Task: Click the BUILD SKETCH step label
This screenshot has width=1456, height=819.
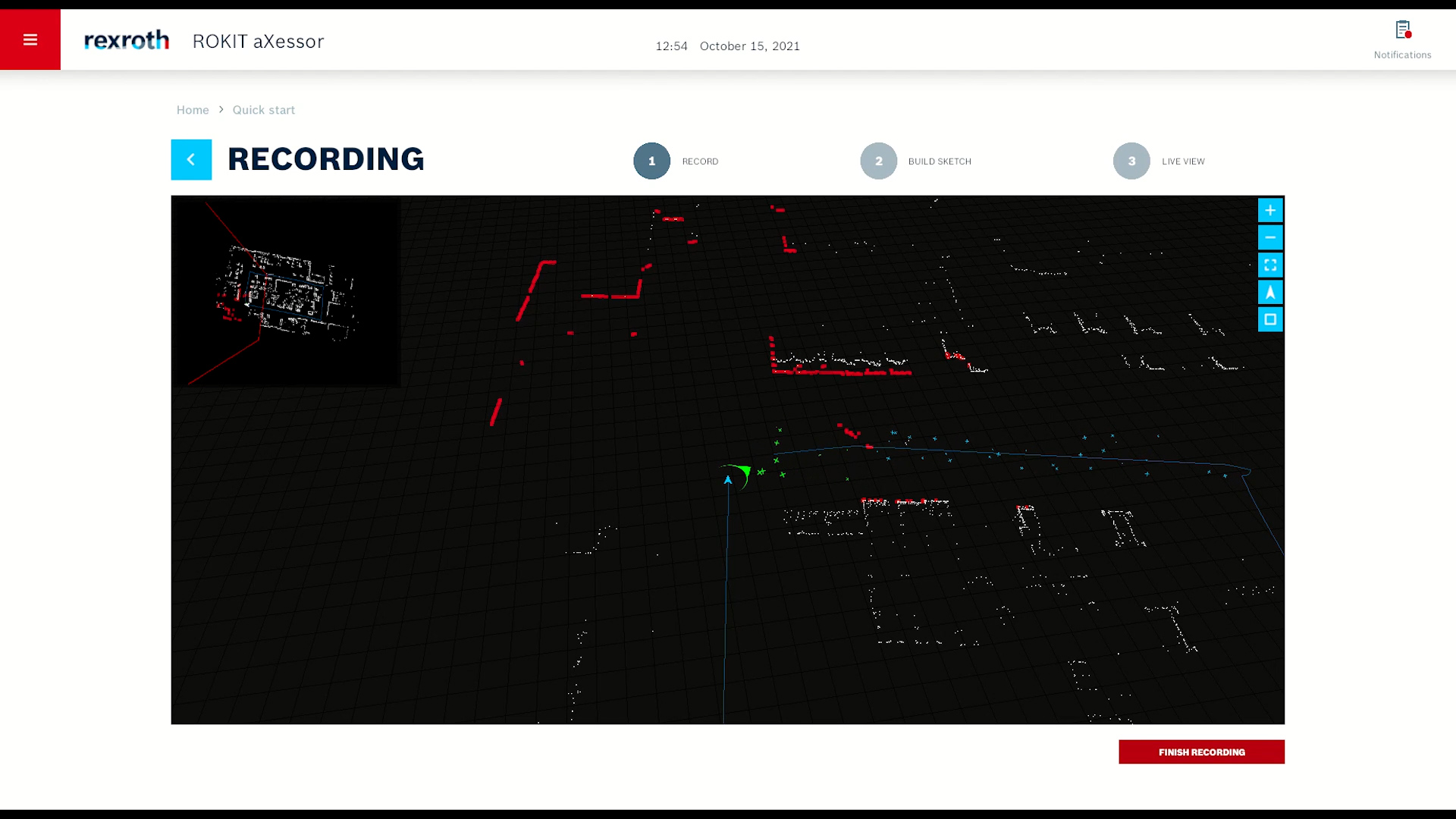Action: pyautogui.click(x=940, y=162)
